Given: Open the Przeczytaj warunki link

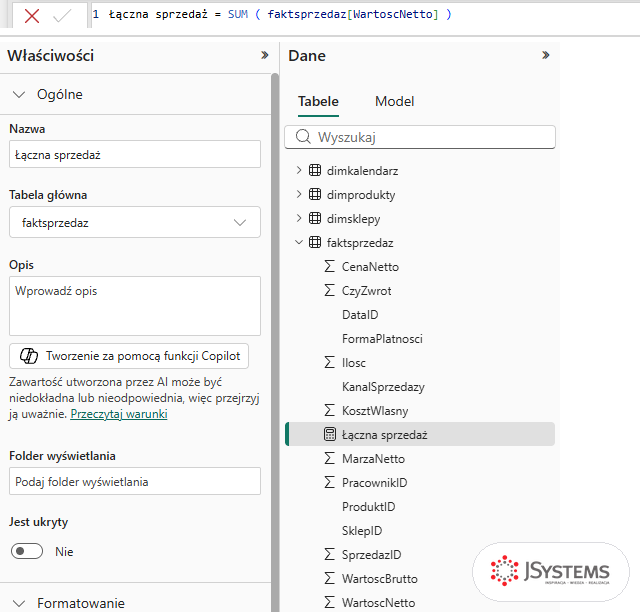Looking at the screenshot, I should 119,414.
